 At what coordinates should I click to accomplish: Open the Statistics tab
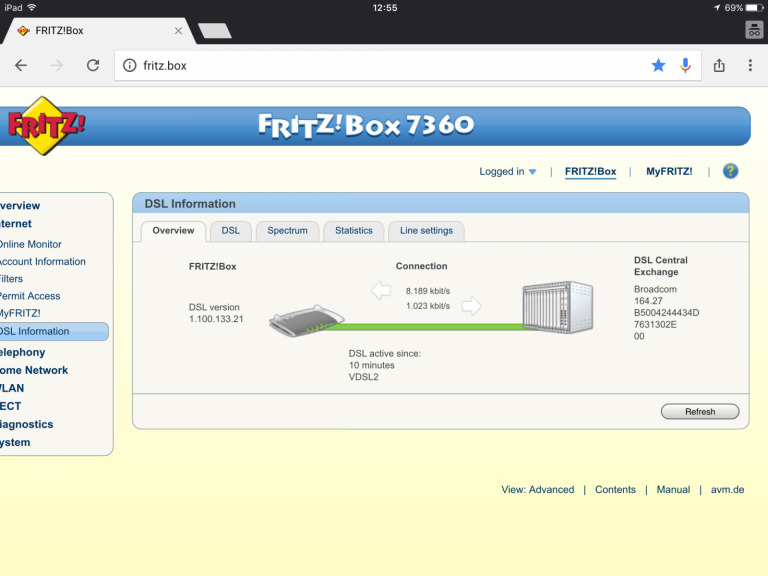pyautogui.click(x=353, y=231)
